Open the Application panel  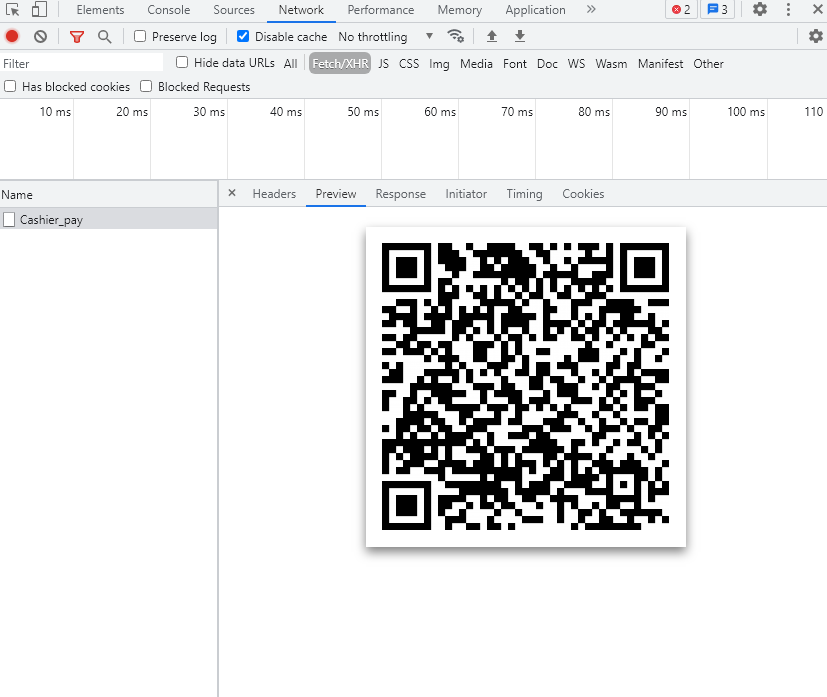(x=535, y=9)
